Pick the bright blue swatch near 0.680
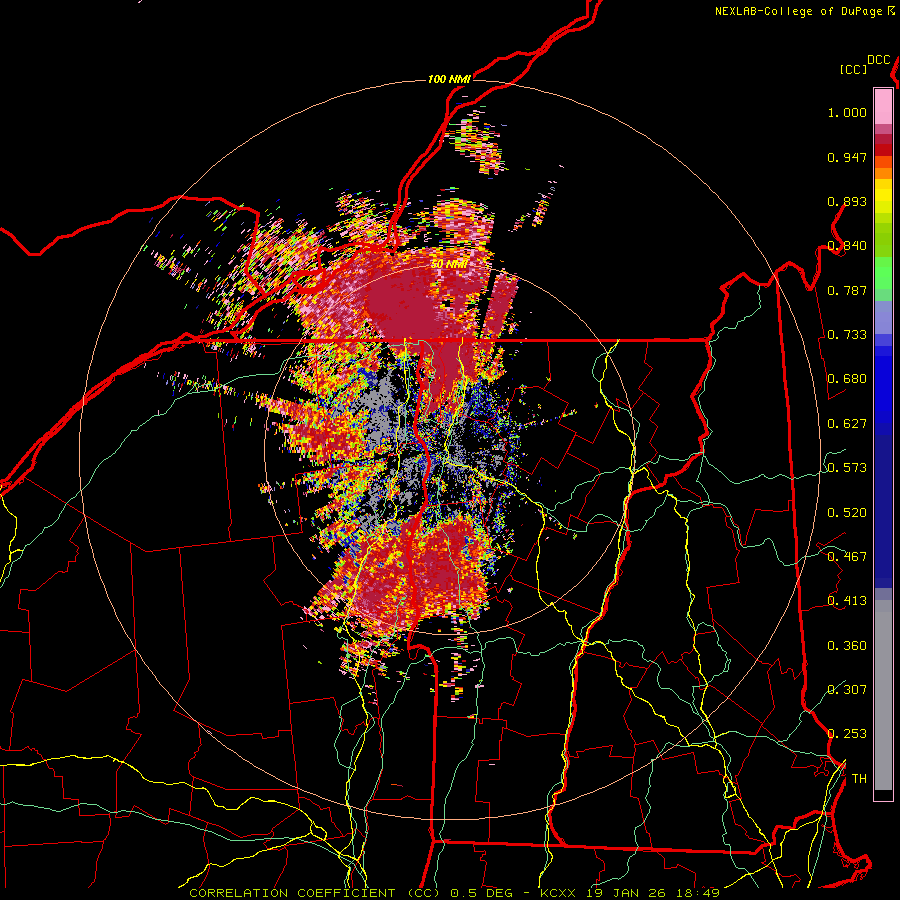The width and height of the screenshot is (900, 900). pos(883,382)
